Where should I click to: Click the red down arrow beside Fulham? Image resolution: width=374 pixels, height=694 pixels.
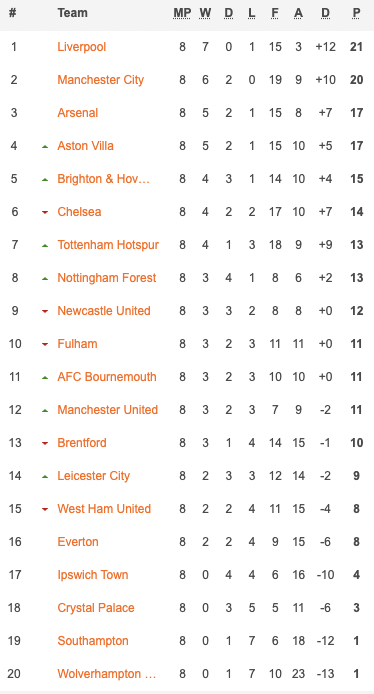click(x=45, y=344)
